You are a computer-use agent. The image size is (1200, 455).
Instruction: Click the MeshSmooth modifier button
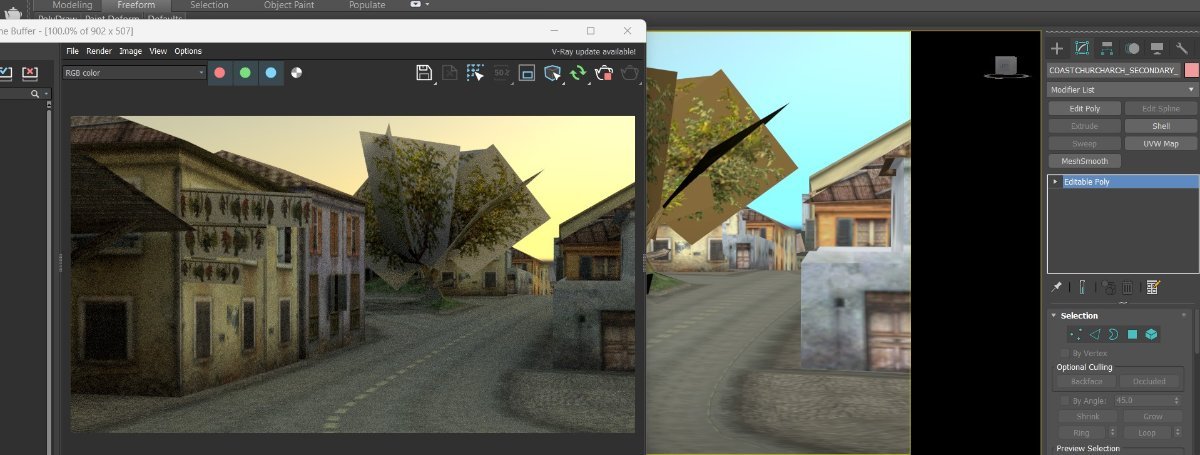coord(1084,161)
